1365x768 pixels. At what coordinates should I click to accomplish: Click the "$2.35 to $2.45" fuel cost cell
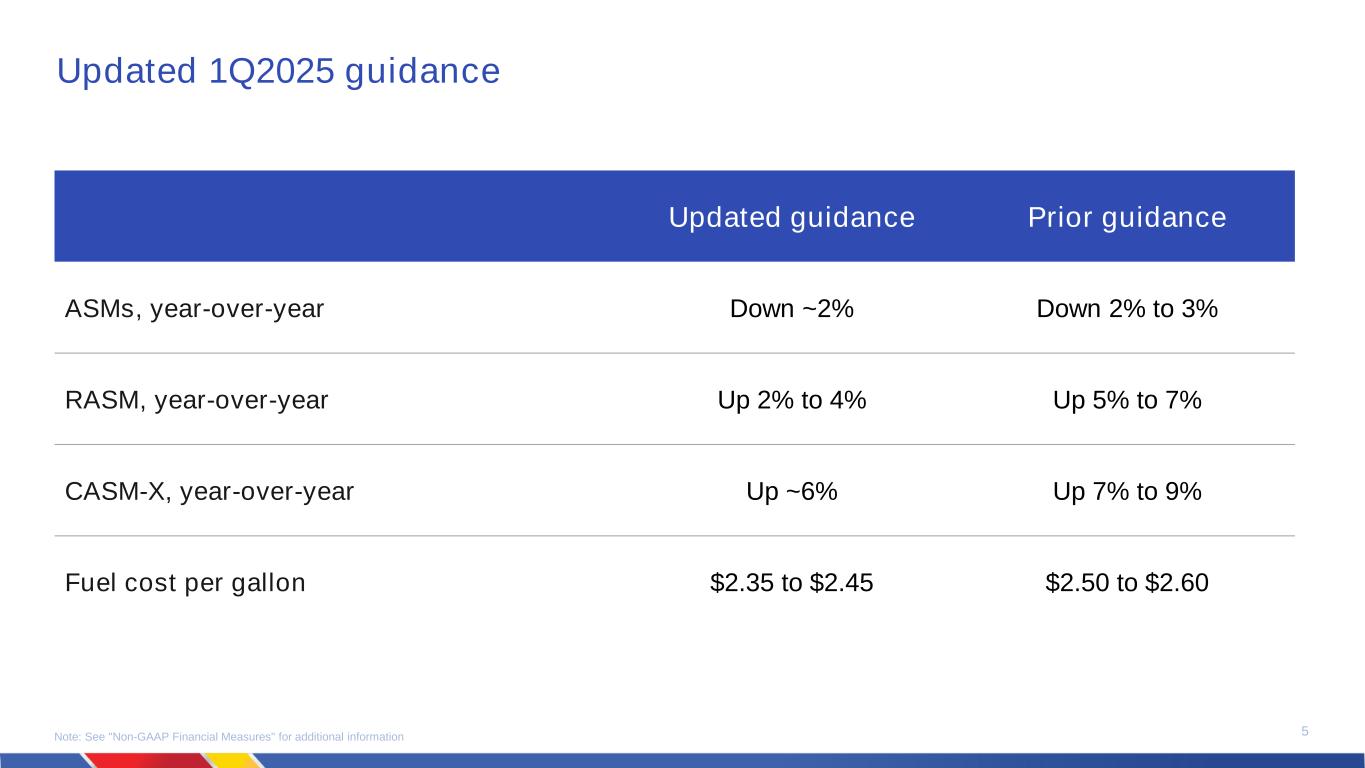791,583
